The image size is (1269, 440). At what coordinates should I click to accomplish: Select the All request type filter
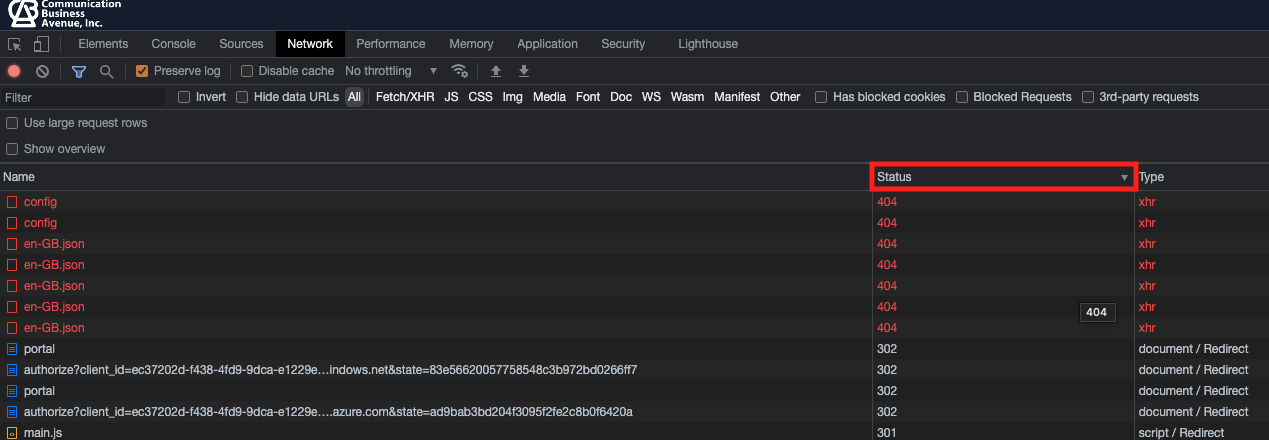(x=355, y=97)
